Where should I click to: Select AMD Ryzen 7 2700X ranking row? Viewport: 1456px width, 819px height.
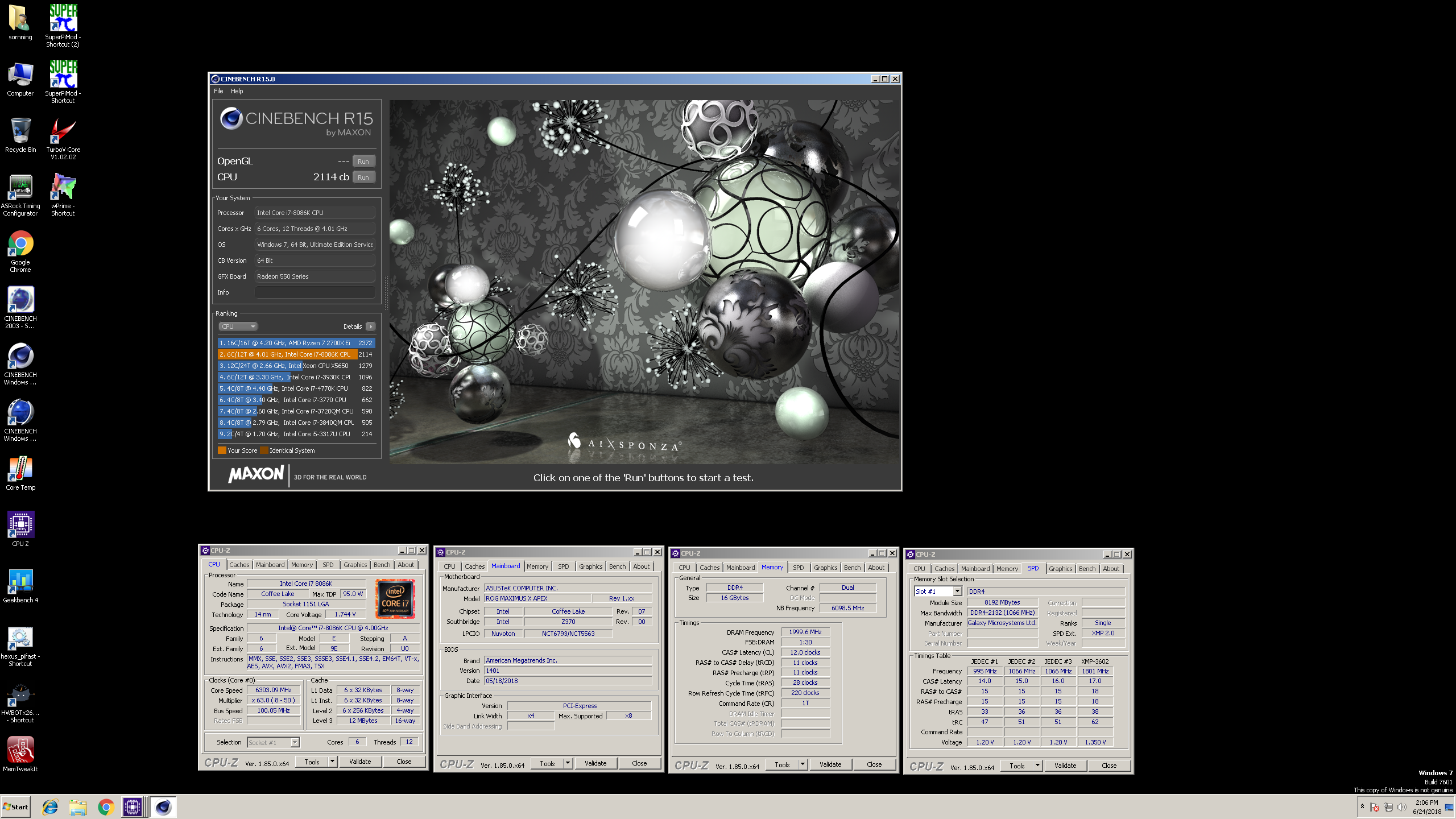tap(296, 343)
